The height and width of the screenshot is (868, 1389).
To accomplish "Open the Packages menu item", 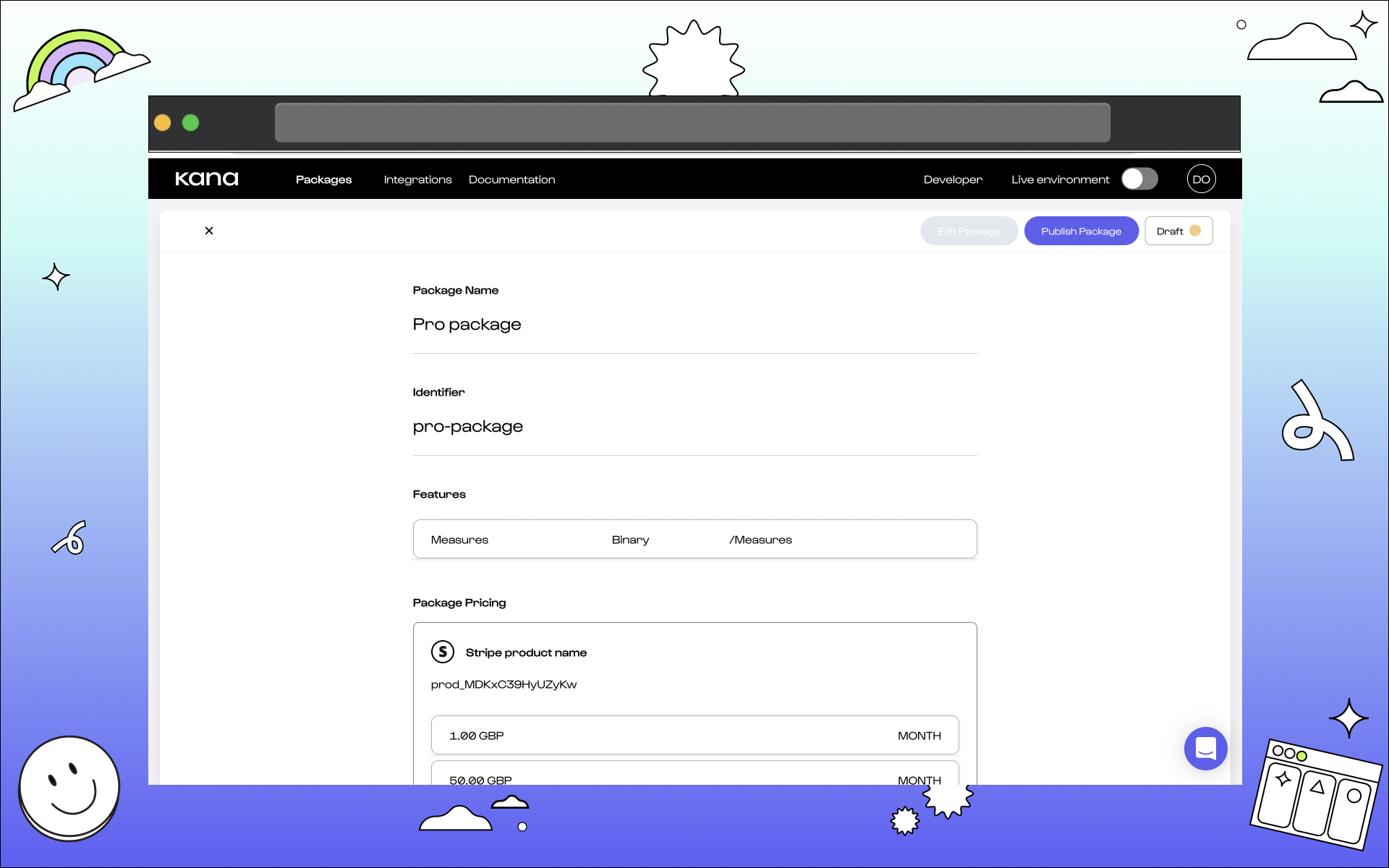I will [323, 179].
